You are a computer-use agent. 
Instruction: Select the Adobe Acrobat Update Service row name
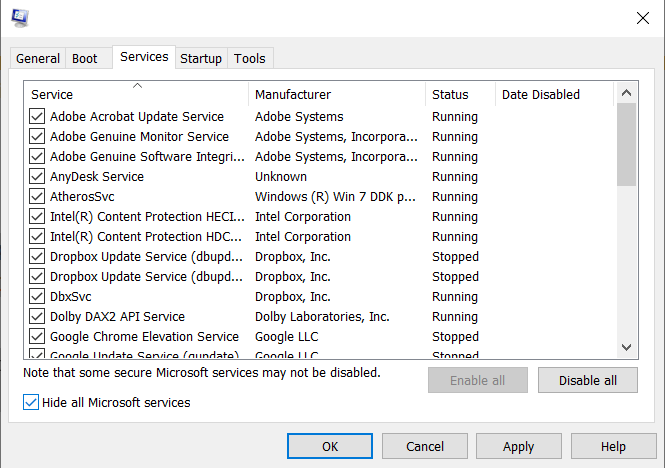[137, 117]
